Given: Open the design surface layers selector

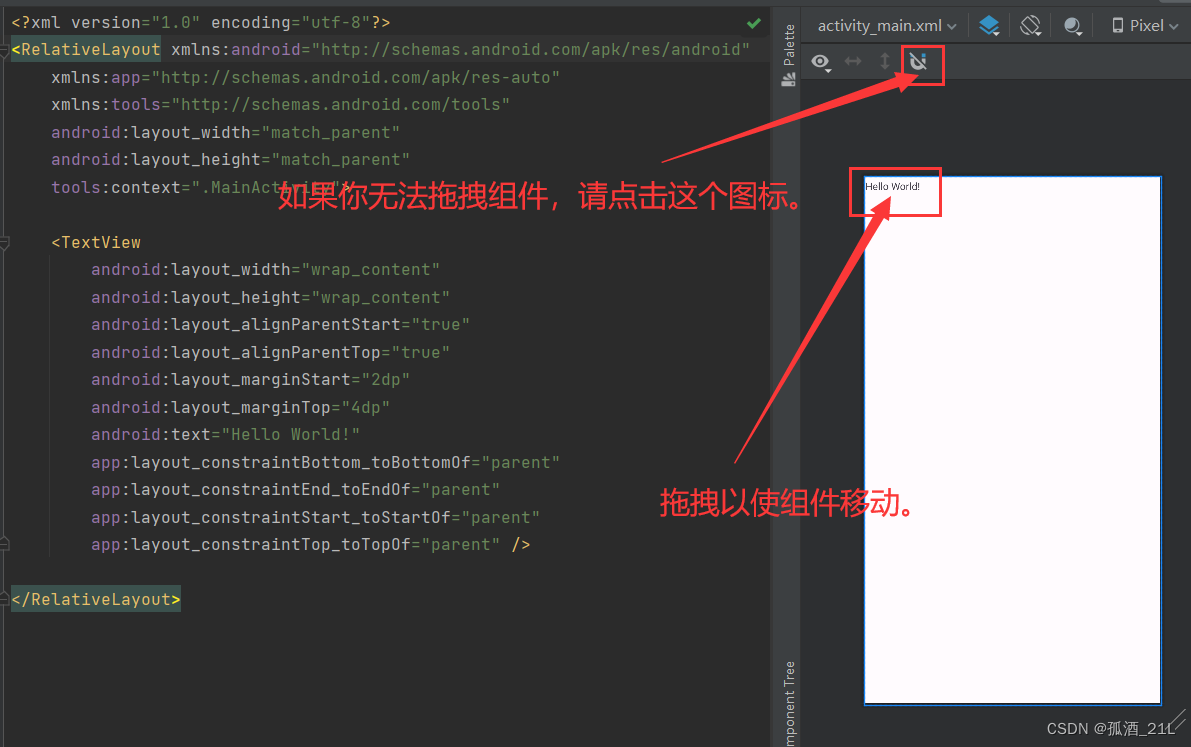Looking at the screenshot, I should coord(989,26).
